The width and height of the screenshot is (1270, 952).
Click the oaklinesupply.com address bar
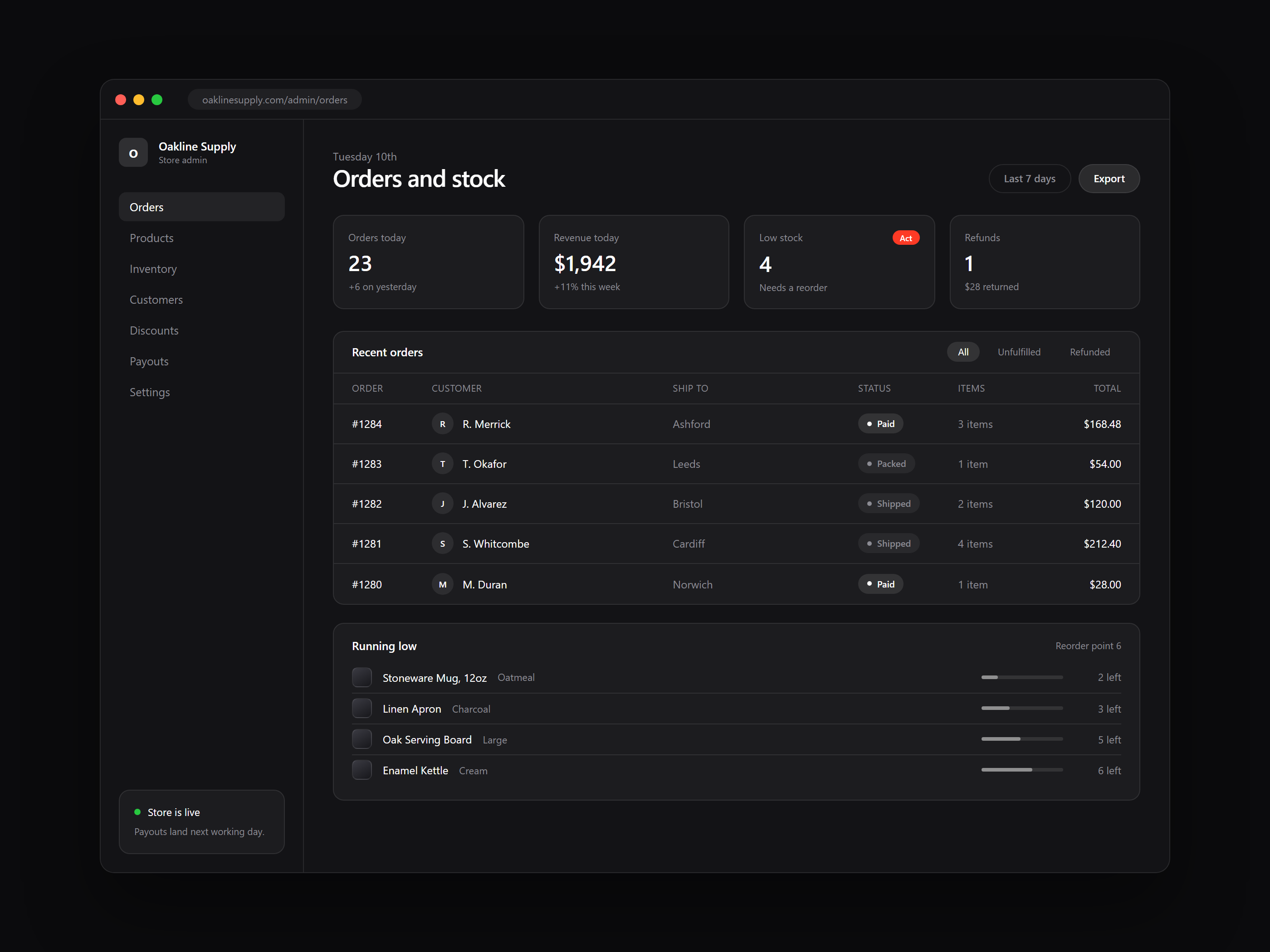pos(274,100)
